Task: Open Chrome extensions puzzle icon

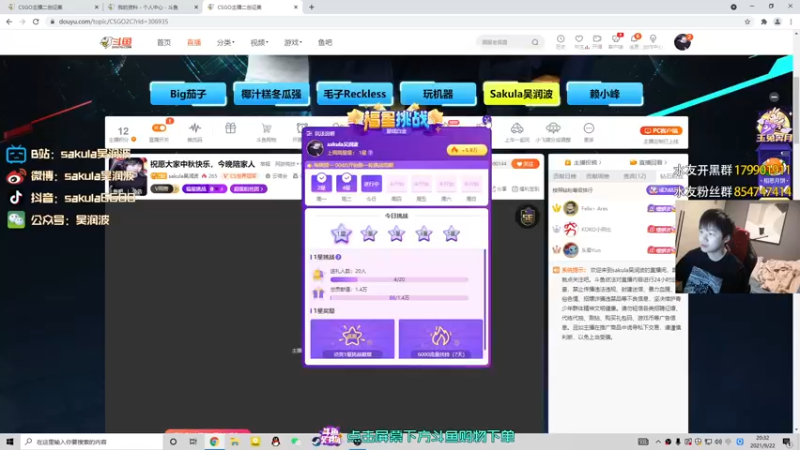Action: [x=764, y=21]
